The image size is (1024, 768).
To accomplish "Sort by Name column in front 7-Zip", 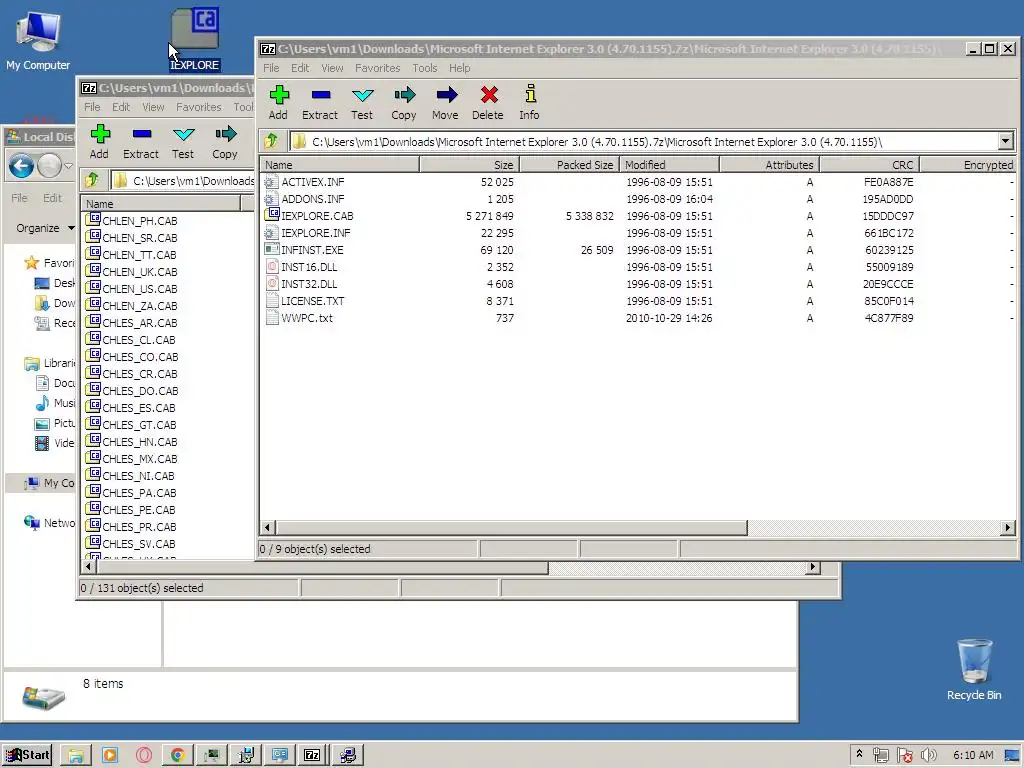I will coord(340,165).
